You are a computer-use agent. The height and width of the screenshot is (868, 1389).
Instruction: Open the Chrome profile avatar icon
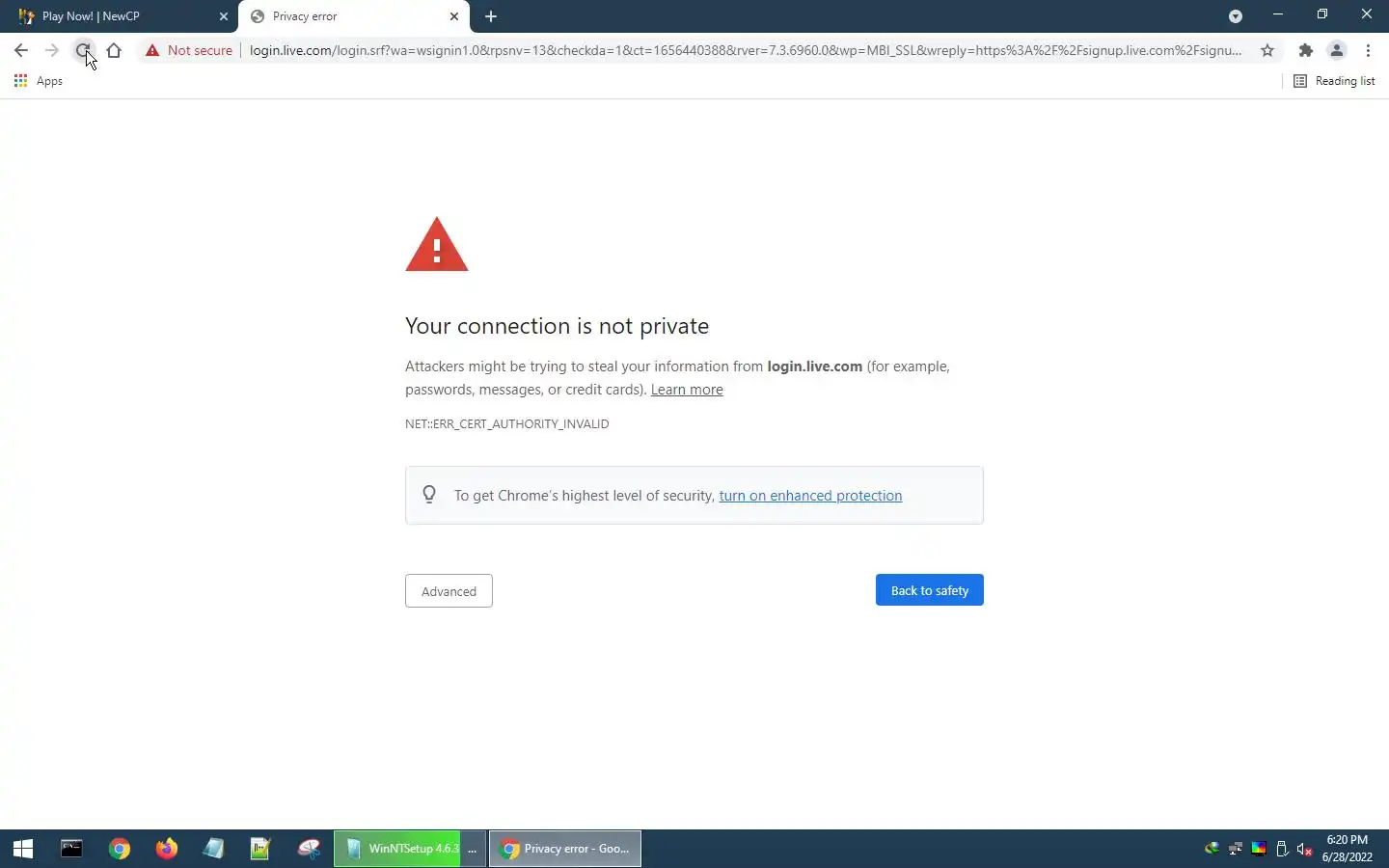pos(1337,50)
